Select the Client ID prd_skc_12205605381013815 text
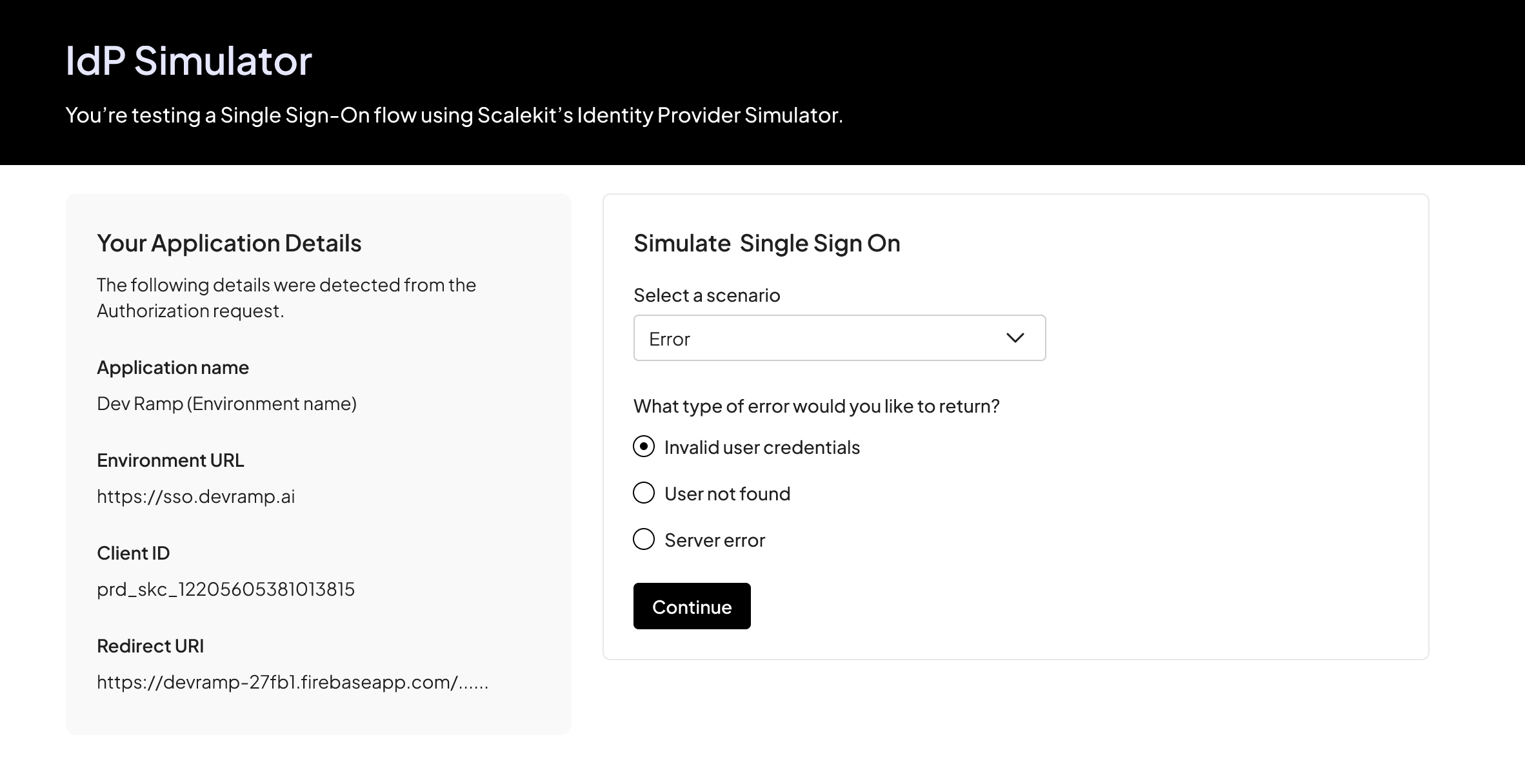The height and width of the screenshot is (784, 1525). click(226, 589)
